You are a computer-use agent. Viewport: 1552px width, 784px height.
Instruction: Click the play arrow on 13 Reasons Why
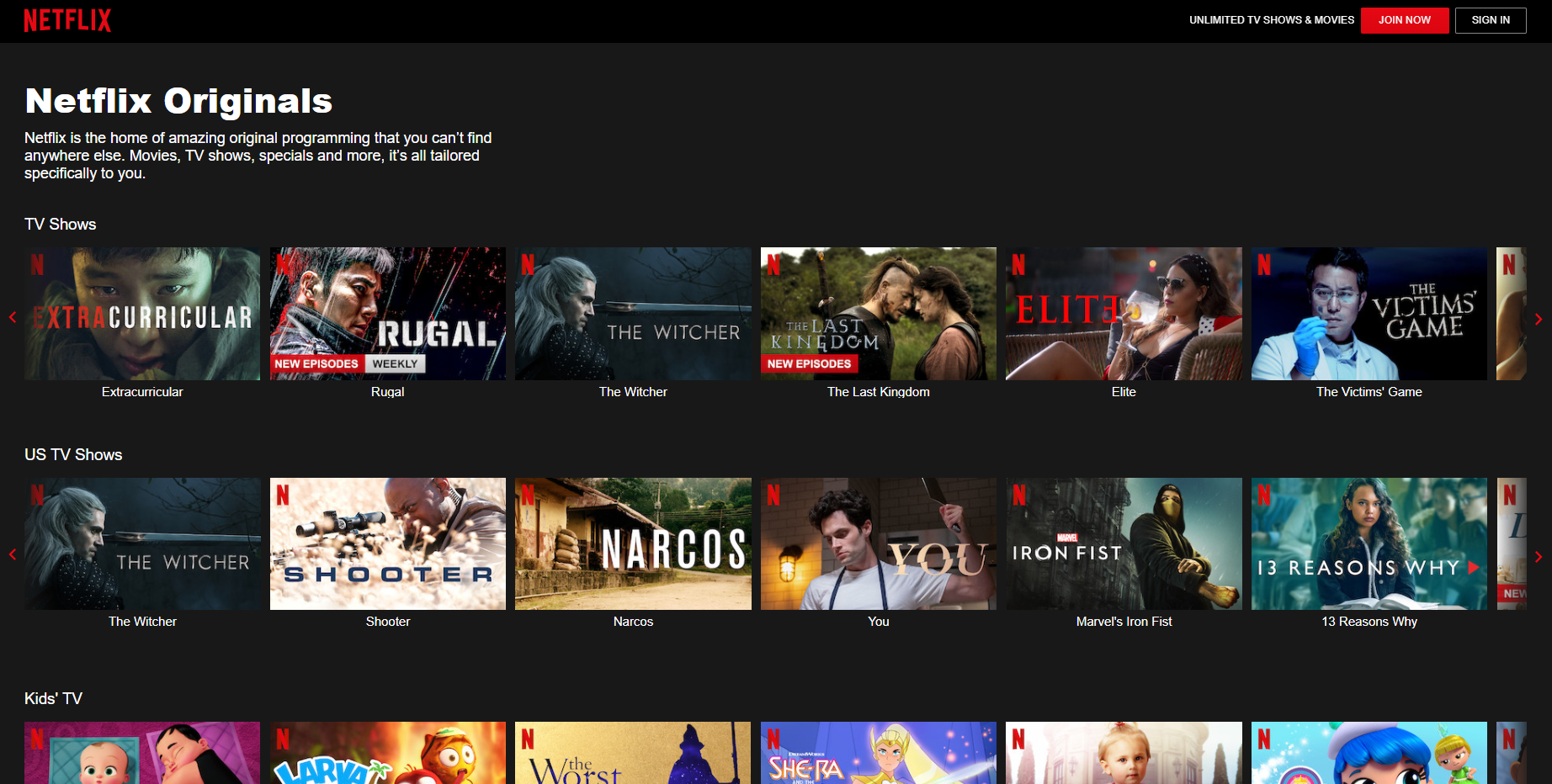[1472, 568]
